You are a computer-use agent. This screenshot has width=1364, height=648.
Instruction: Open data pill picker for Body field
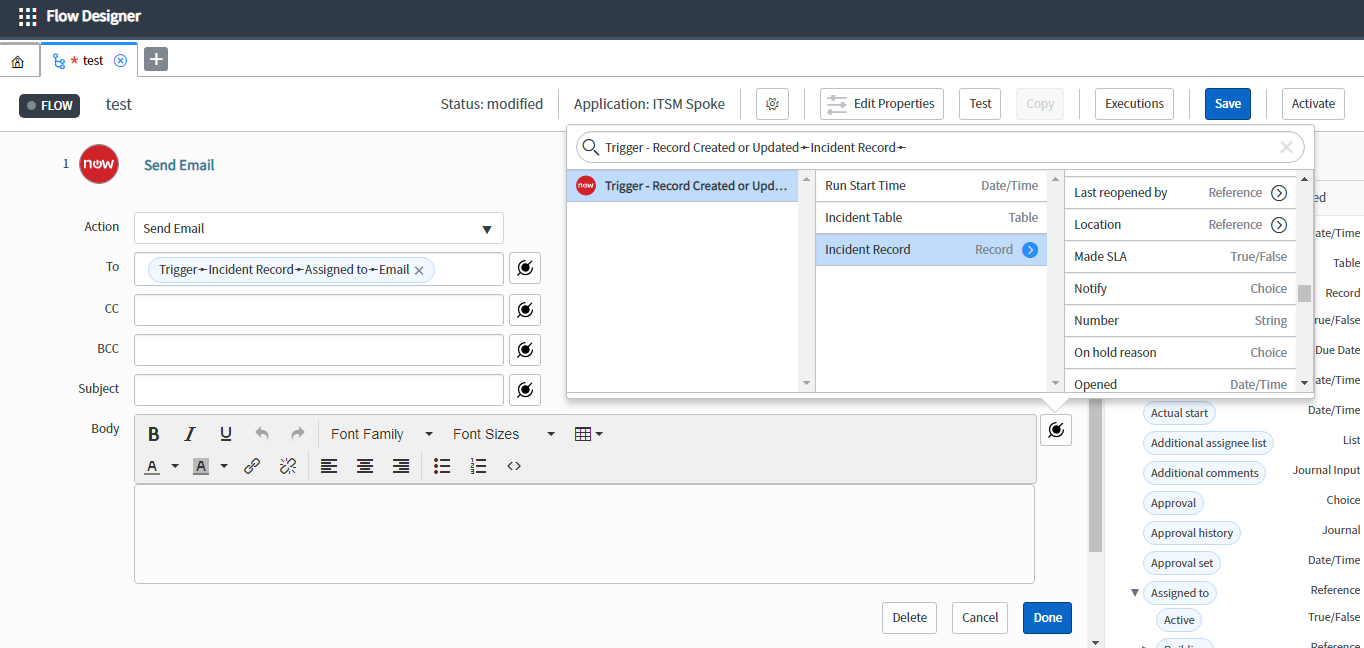pos(1056,430)
